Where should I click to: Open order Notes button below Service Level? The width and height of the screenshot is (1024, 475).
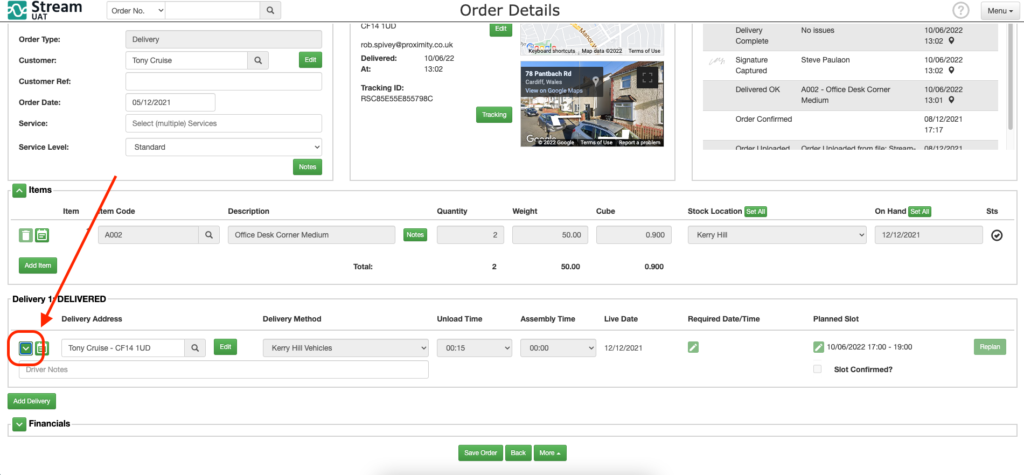coord(307,167)
